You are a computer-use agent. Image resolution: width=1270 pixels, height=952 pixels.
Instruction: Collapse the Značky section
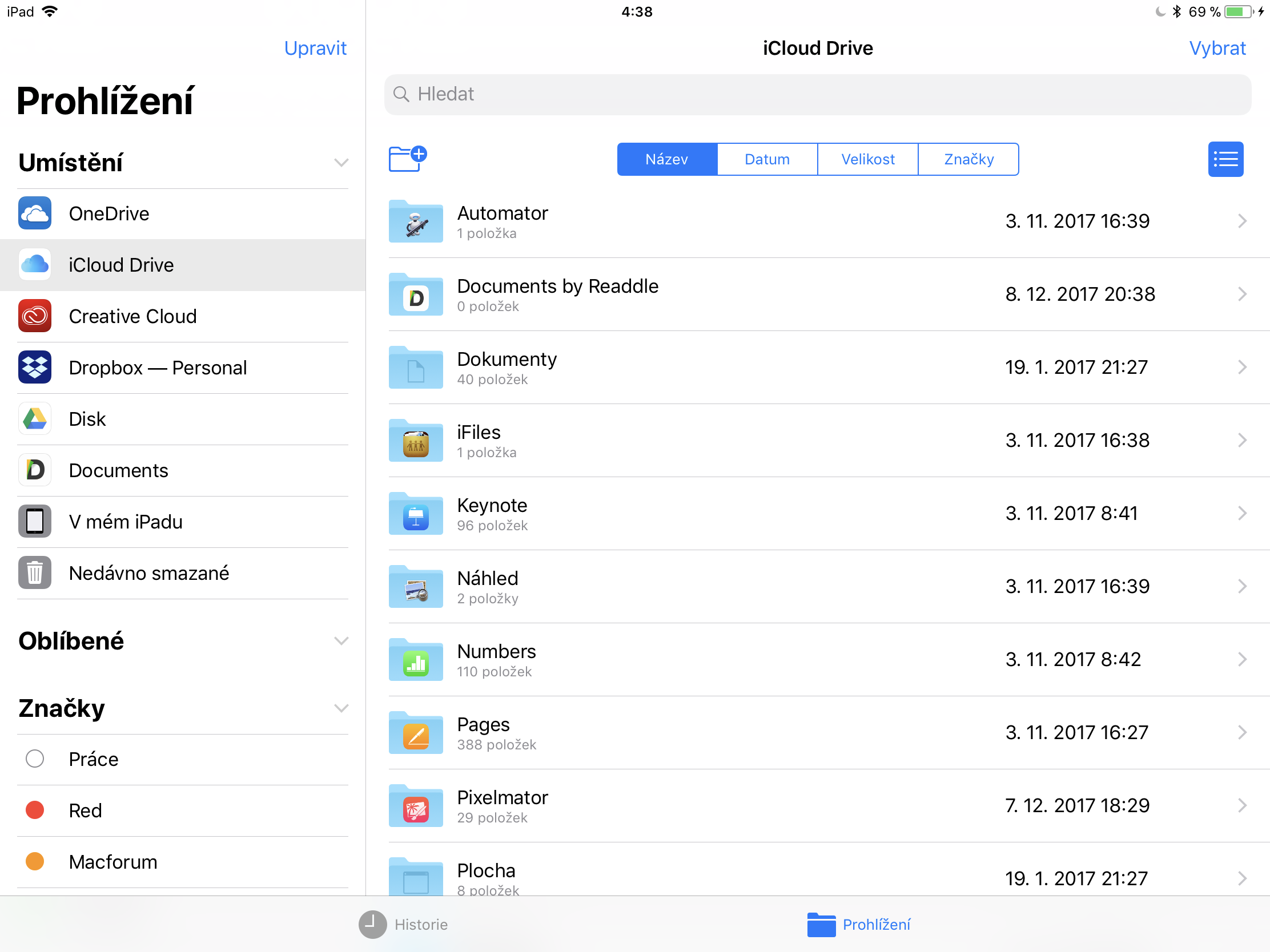(341, 708)
